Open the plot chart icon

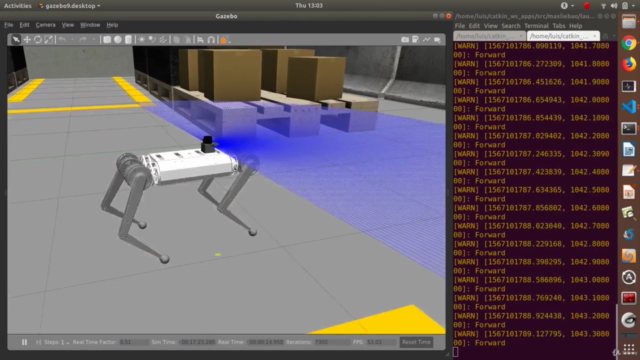pos(427,40)
